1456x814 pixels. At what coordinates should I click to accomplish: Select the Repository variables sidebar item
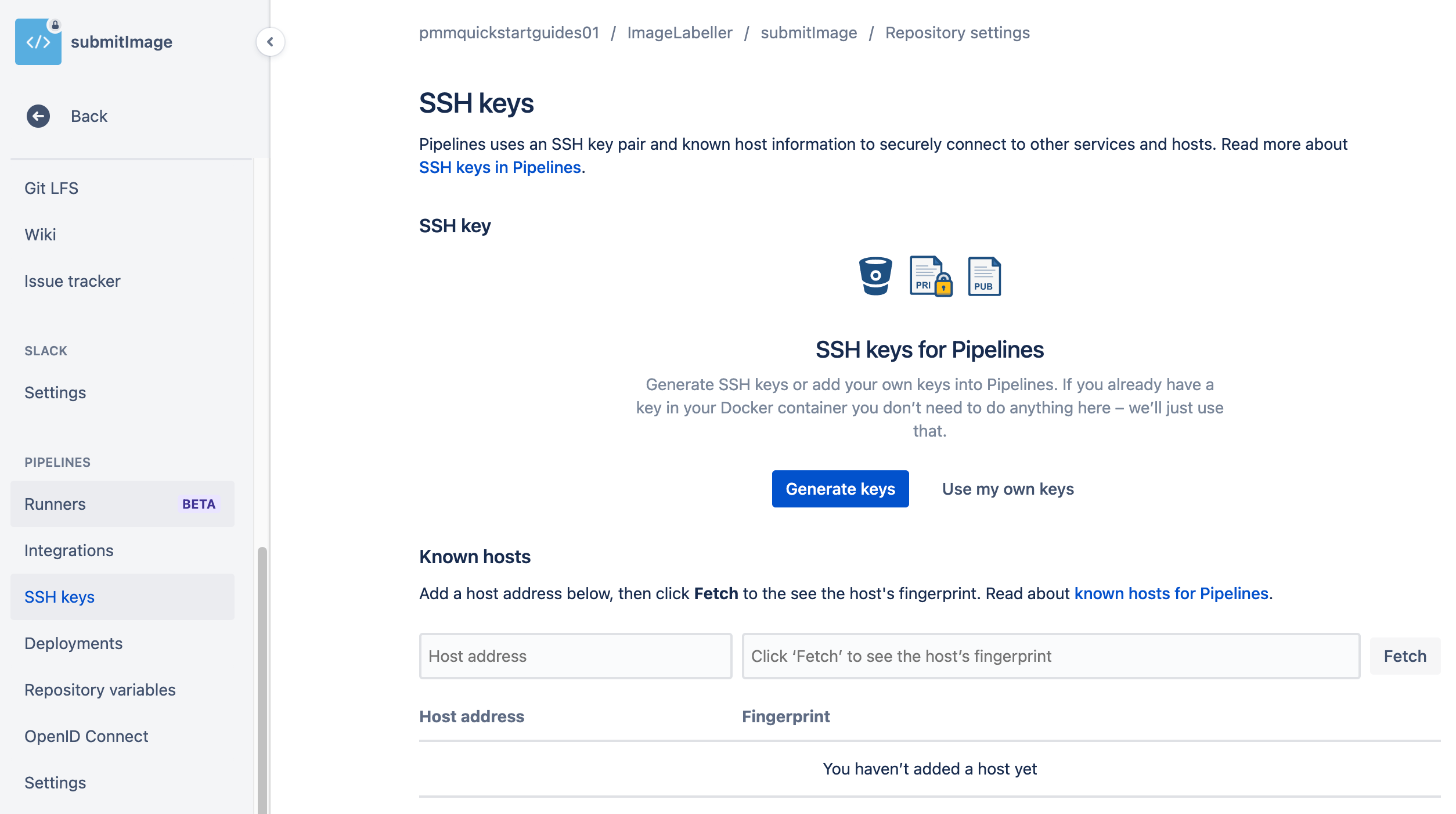click(x=100, y=689)
